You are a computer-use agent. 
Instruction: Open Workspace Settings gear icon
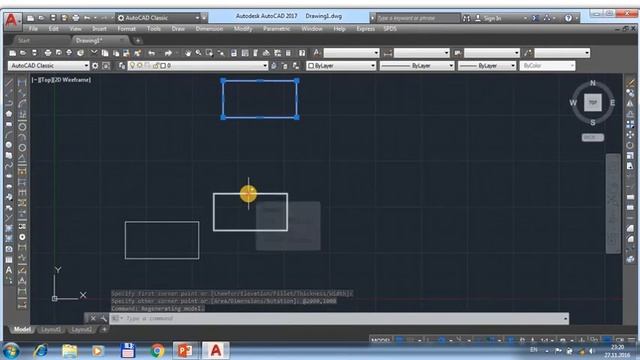pyautogui.click(x=95, y=66)
